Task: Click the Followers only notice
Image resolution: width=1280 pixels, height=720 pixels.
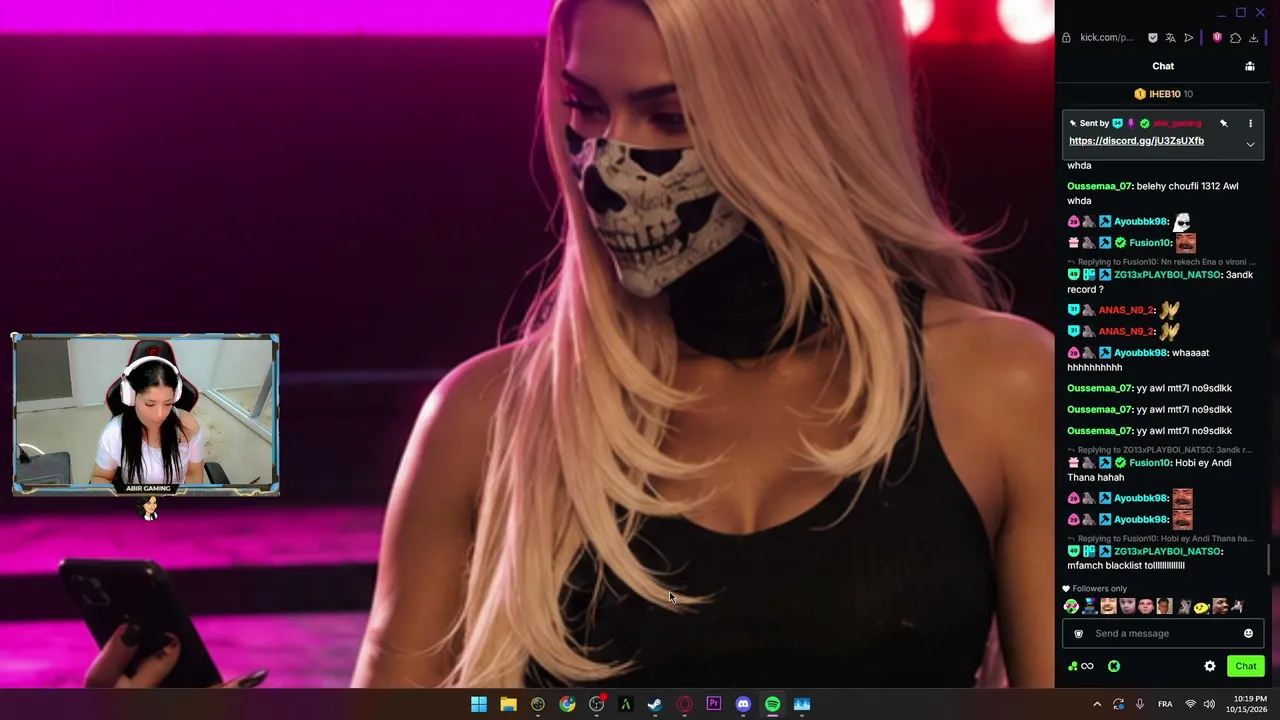Action: [x=1094, y=589]
